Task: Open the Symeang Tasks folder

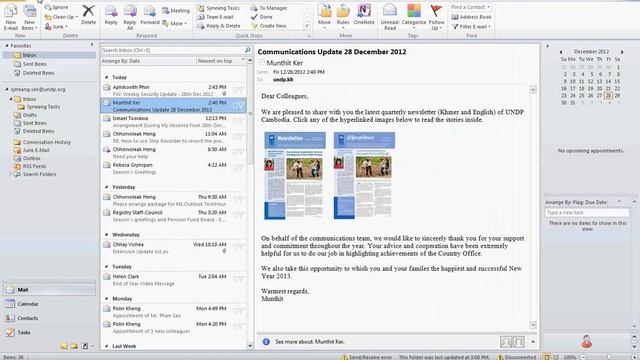Action: 43,107
